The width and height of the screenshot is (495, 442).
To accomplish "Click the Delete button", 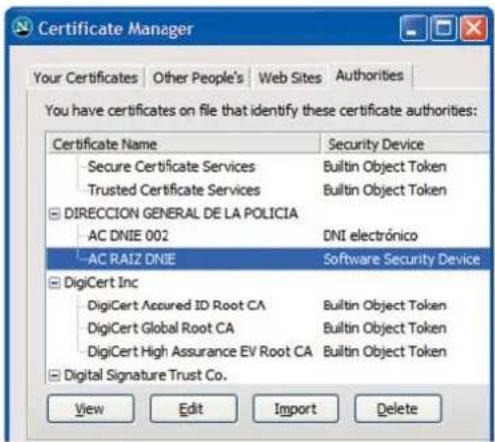I will 397,409.
